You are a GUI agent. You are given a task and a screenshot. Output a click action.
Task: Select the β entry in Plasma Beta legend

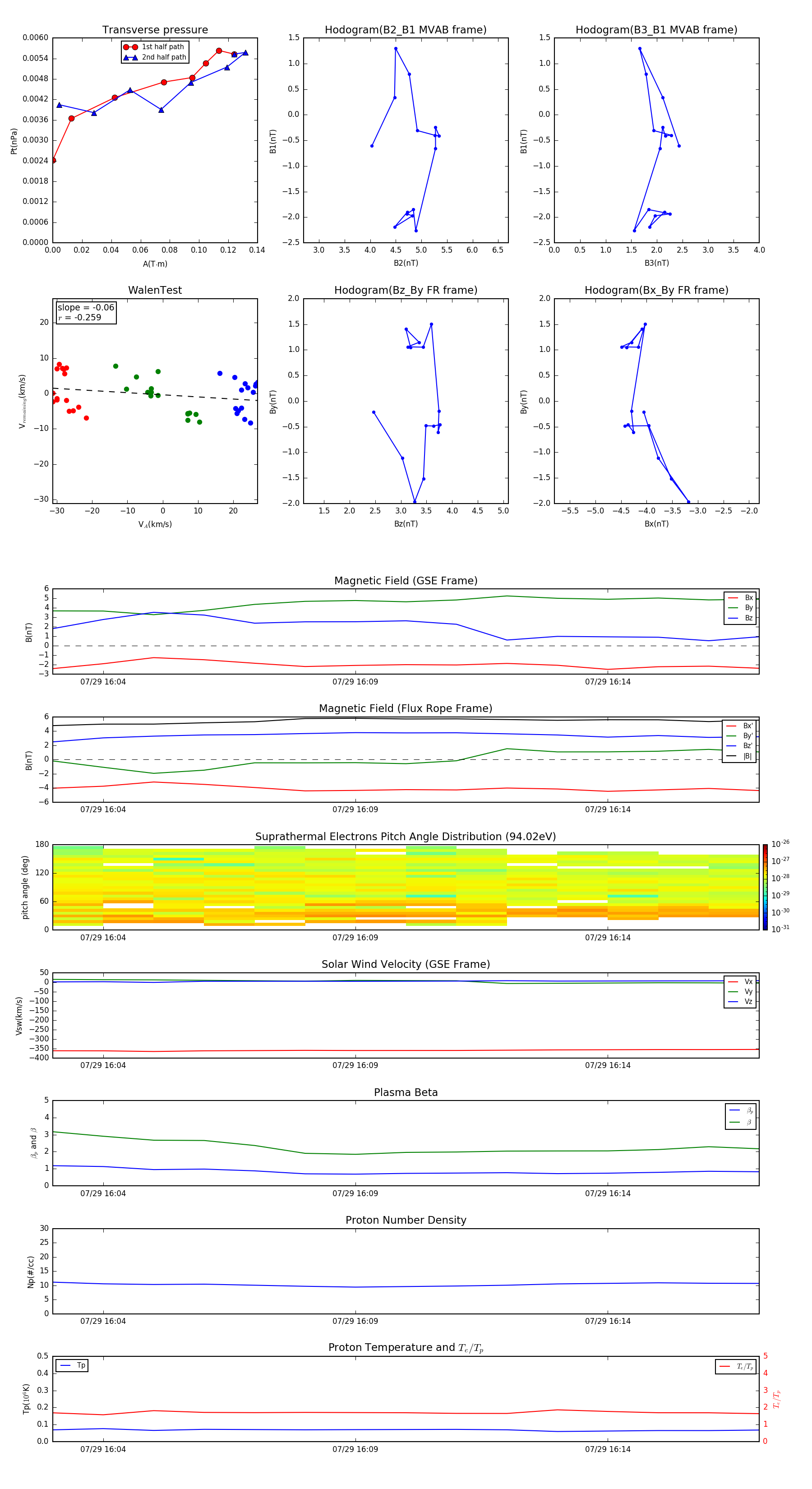(x=741, y=1122)
